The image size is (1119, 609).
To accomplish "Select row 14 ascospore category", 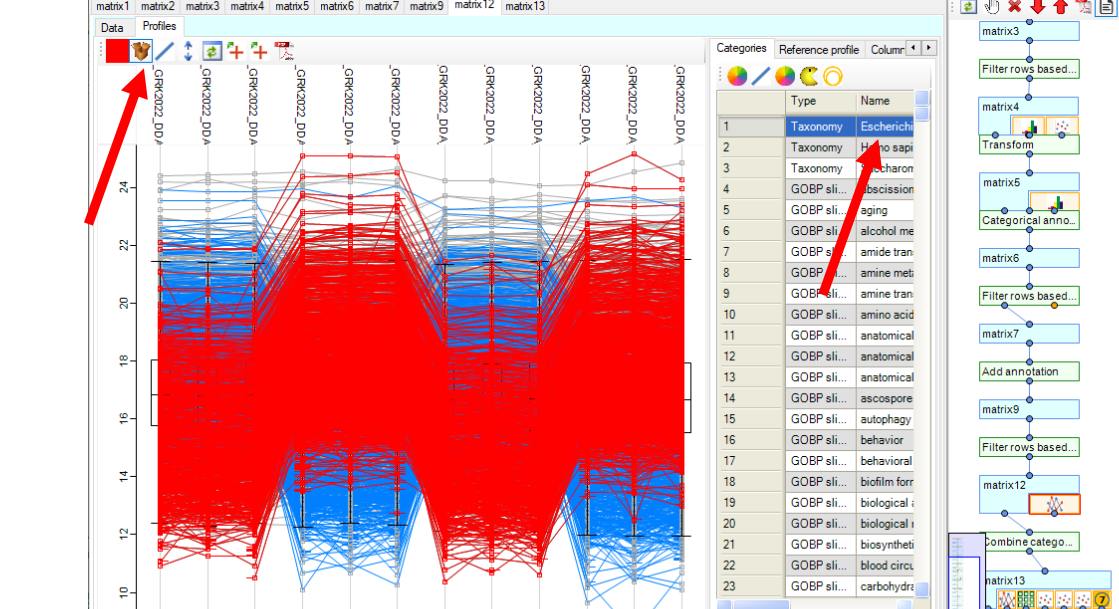I will [815, 398].
